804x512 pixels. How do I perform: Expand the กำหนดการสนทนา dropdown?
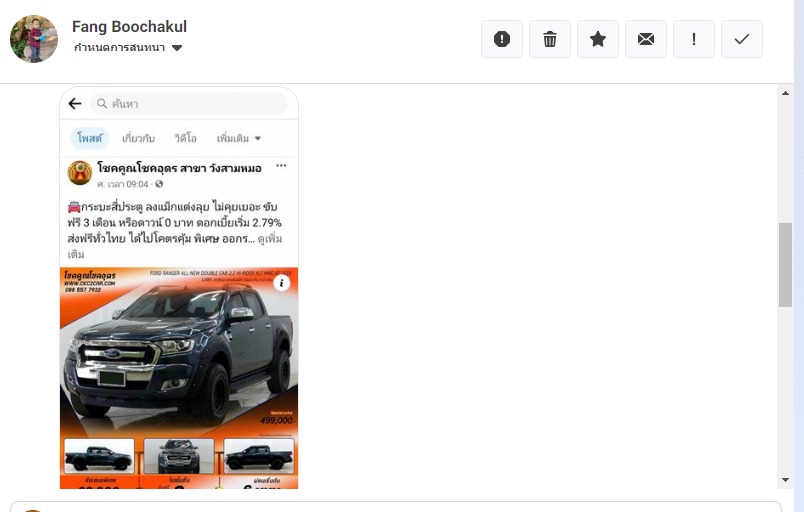[128, 48]
